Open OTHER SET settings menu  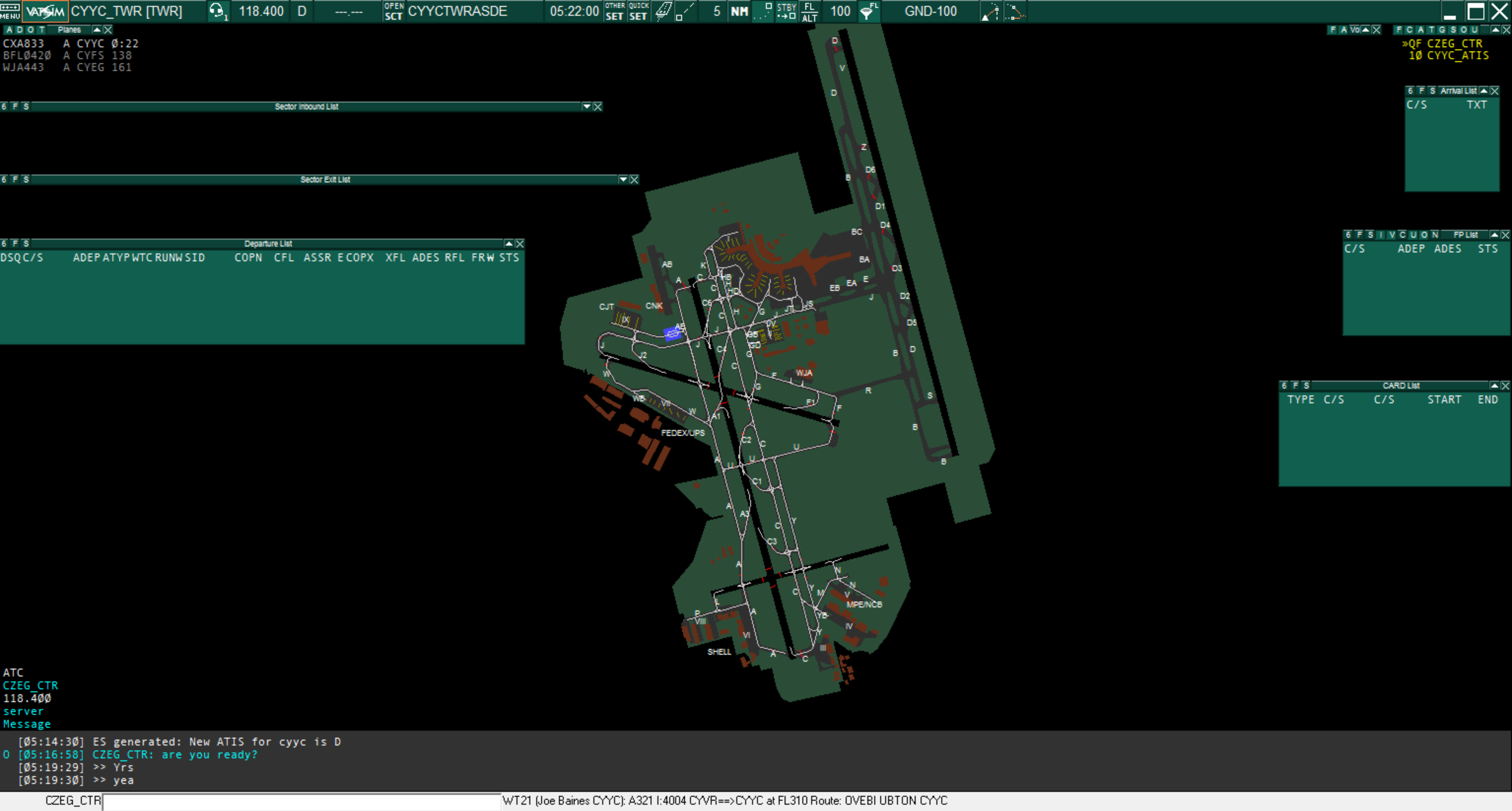pos(615,11)
